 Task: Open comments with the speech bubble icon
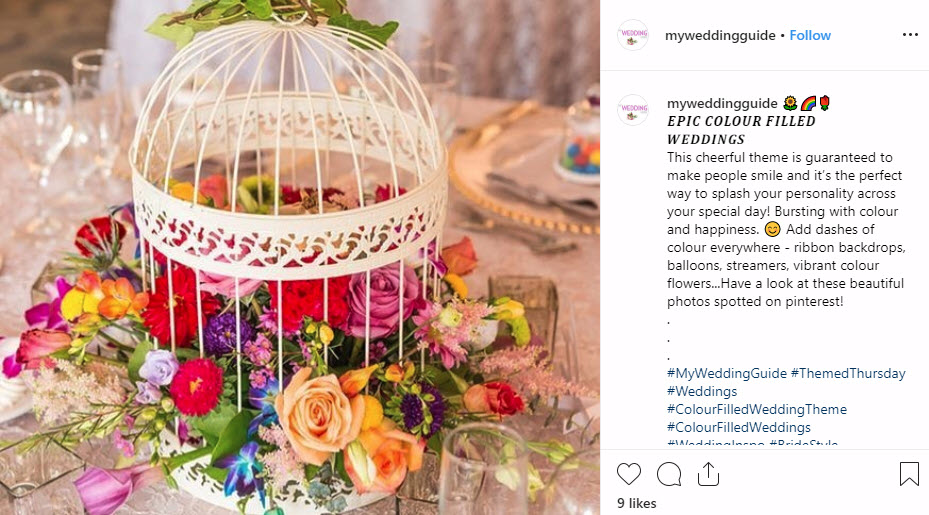point(669,474)
